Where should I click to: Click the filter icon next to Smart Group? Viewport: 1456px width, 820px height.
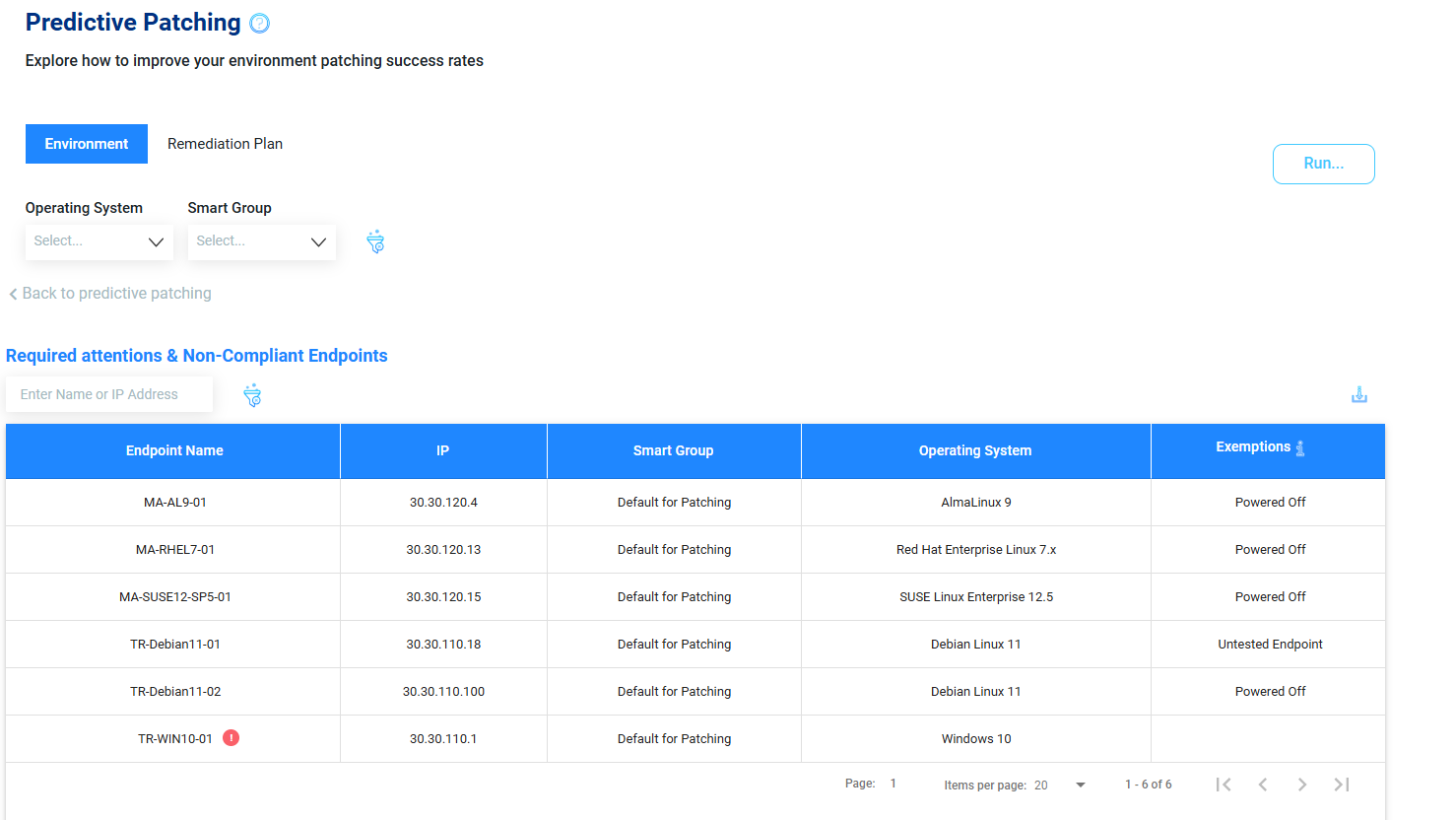point(375,241)
